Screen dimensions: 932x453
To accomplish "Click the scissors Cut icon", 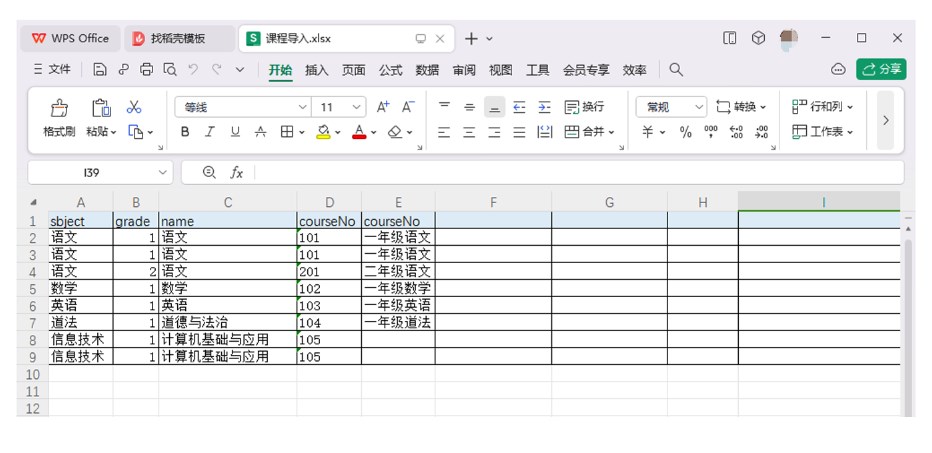I will [134, 107].
